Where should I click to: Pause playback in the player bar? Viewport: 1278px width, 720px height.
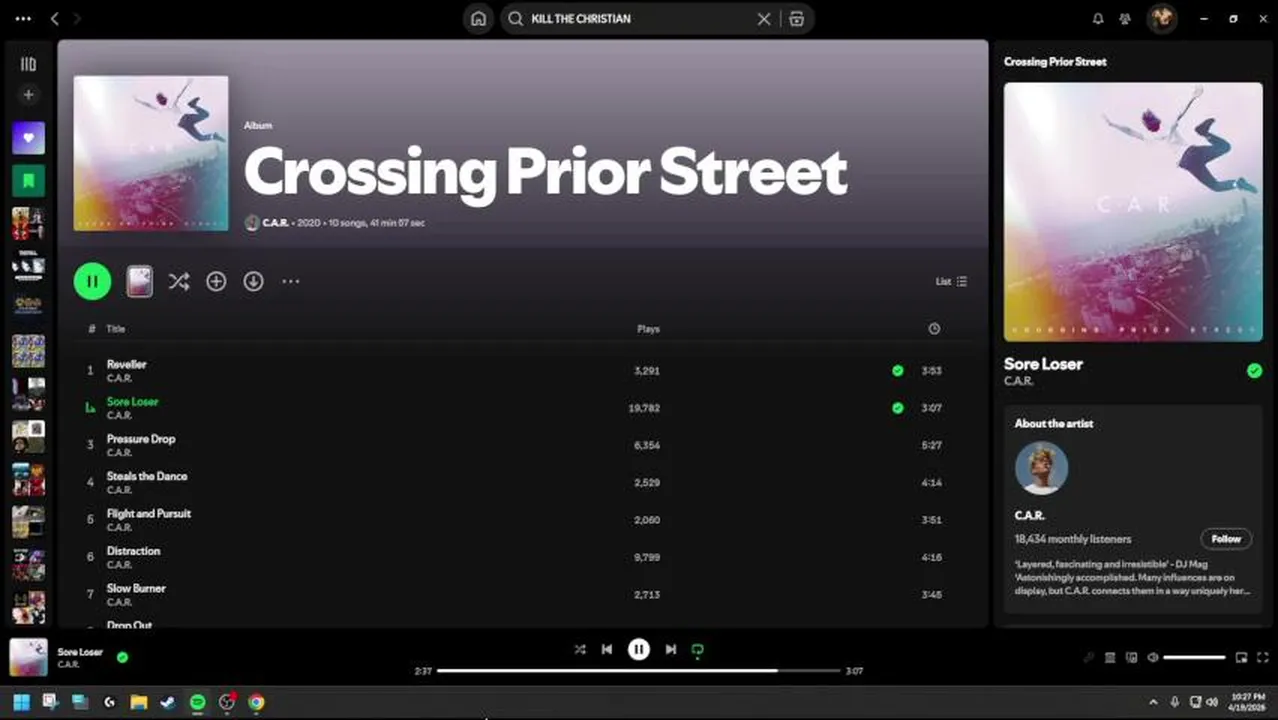tap(639, 649)
